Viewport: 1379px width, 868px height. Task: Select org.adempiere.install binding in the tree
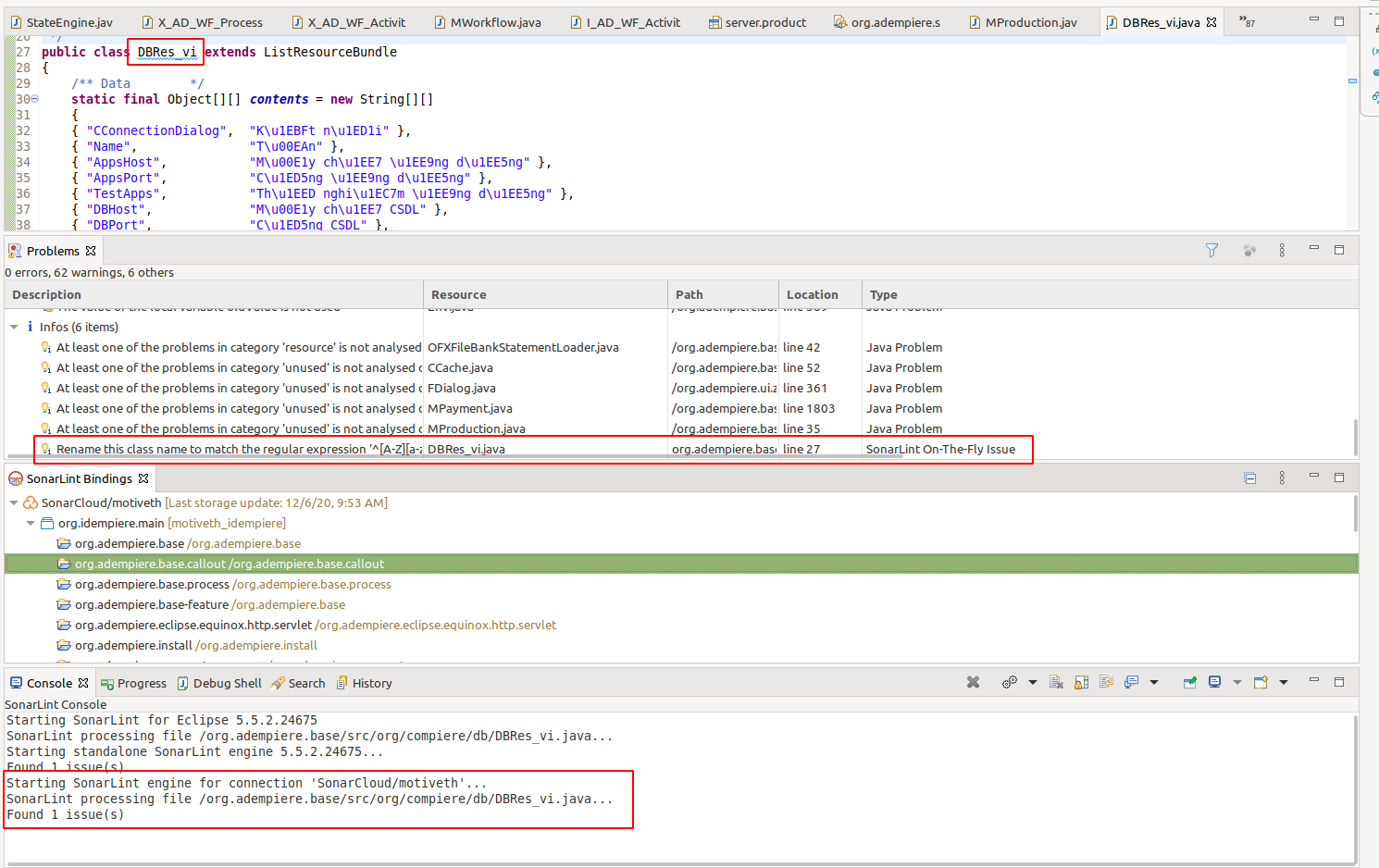coord(133,645)
